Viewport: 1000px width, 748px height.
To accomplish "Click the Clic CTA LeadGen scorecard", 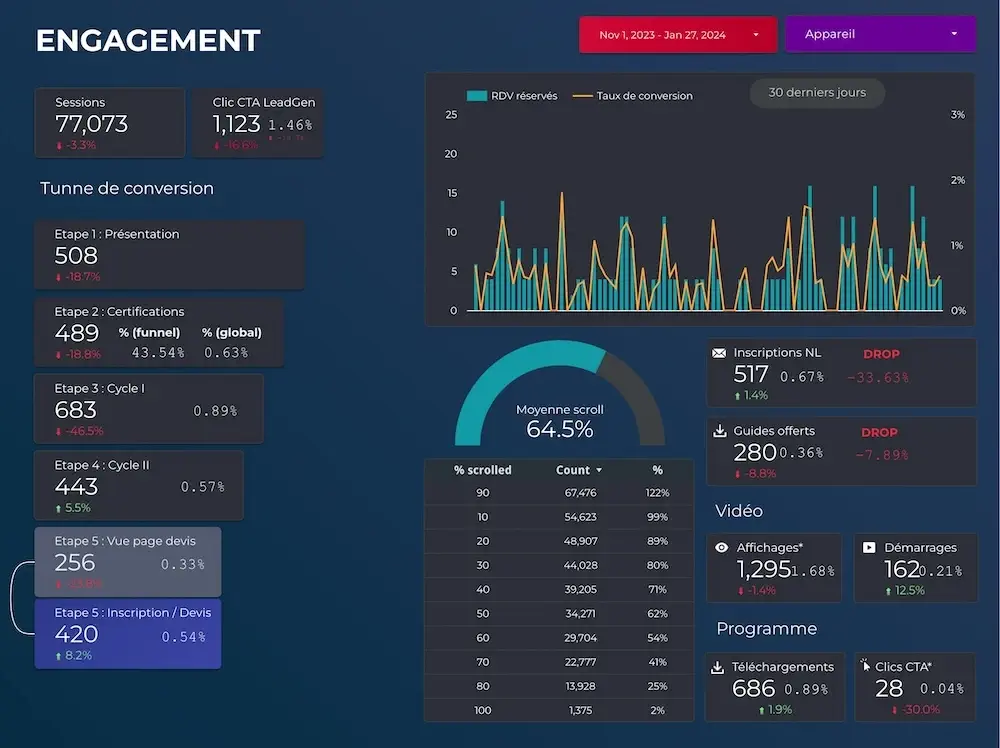I will (x=258, y=122).
